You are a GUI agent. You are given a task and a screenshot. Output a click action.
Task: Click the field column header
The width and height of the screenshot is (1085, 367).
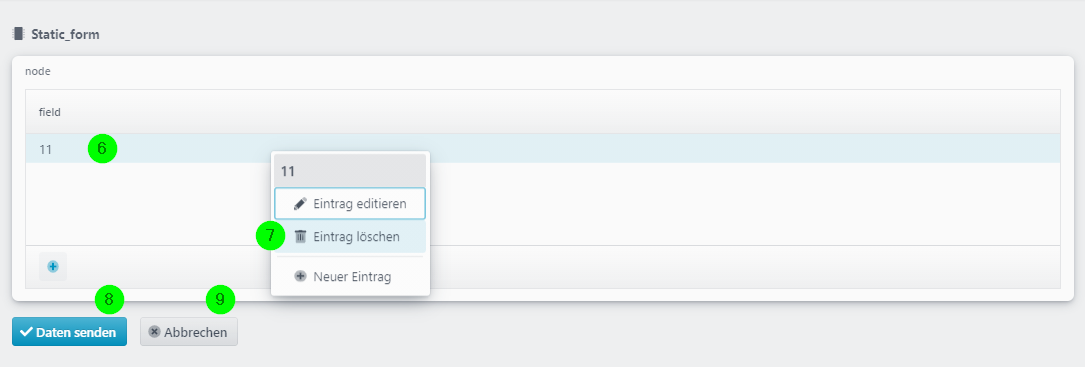click(50, 111)
